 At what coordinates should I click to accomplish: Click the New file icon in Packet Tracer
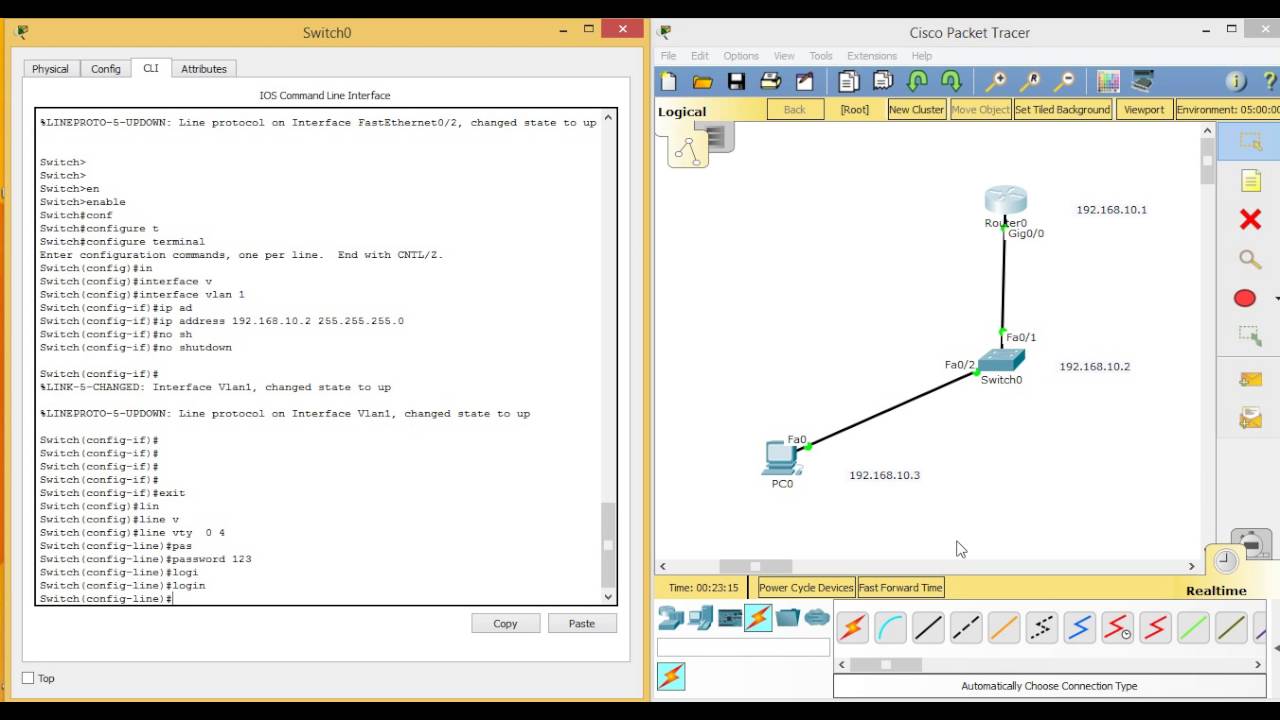(x=669, y=82)
